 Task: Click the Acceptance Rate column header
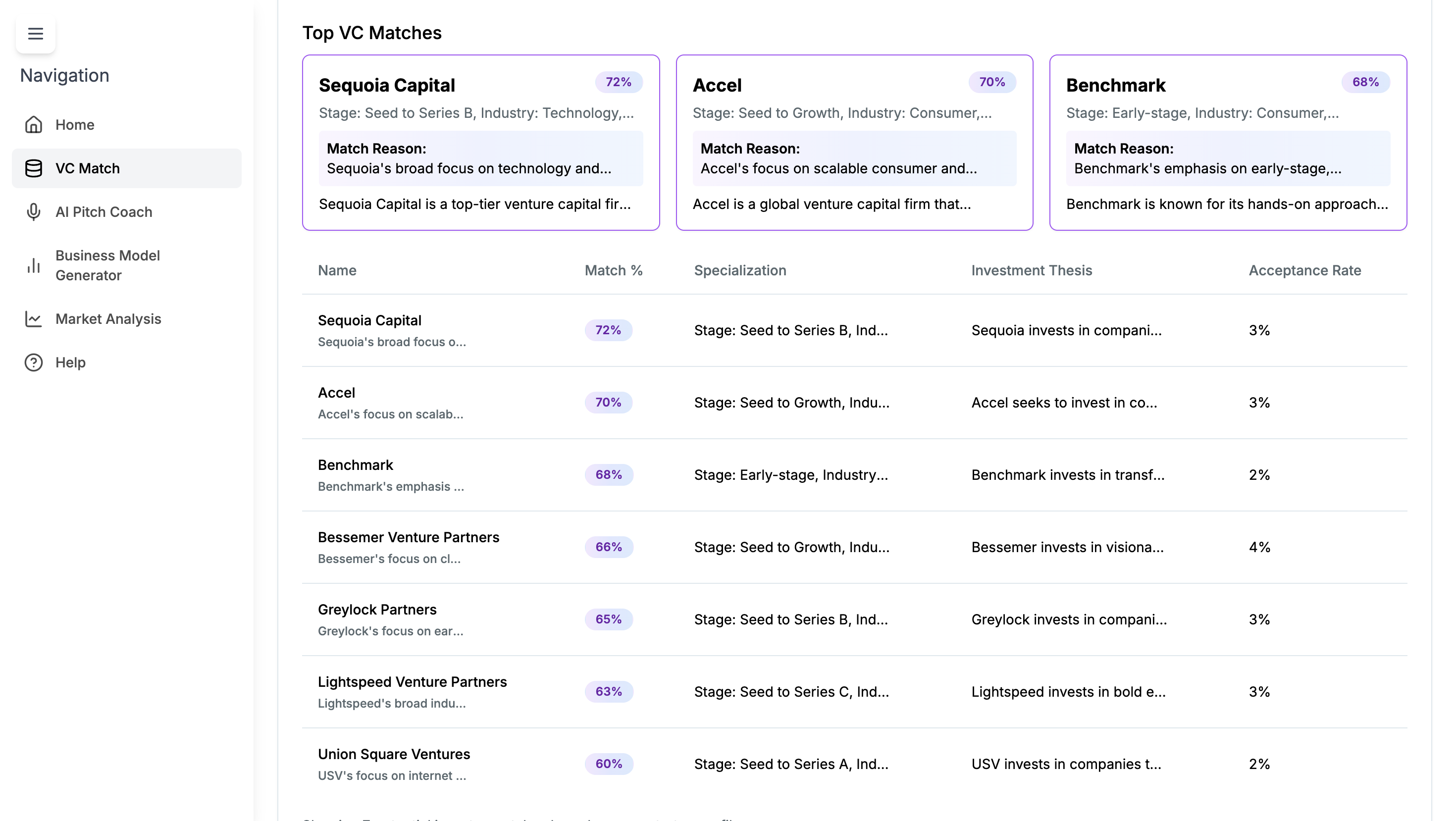(x=1304, y=270)
